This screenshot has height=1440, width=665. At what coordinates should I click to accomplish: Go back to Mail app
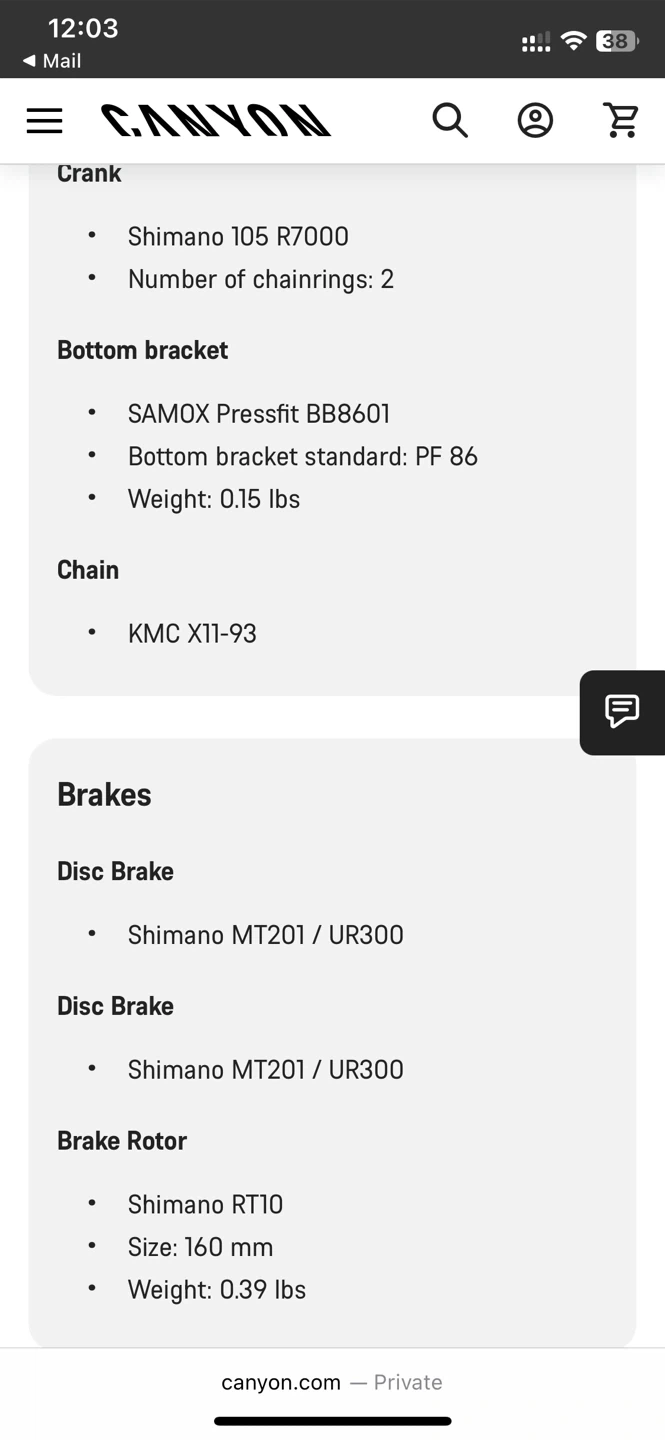52,61
